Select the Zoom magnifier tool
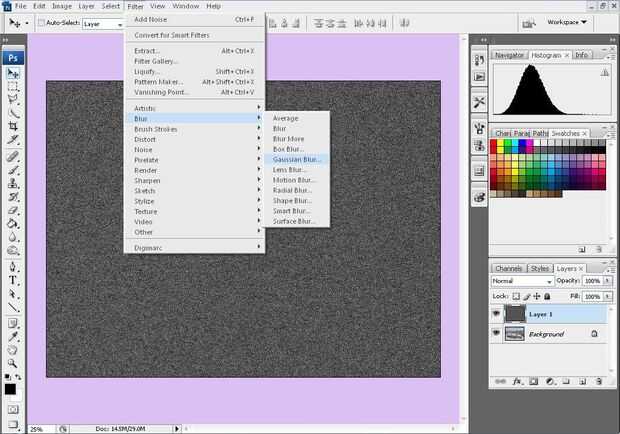 point(13,363)
